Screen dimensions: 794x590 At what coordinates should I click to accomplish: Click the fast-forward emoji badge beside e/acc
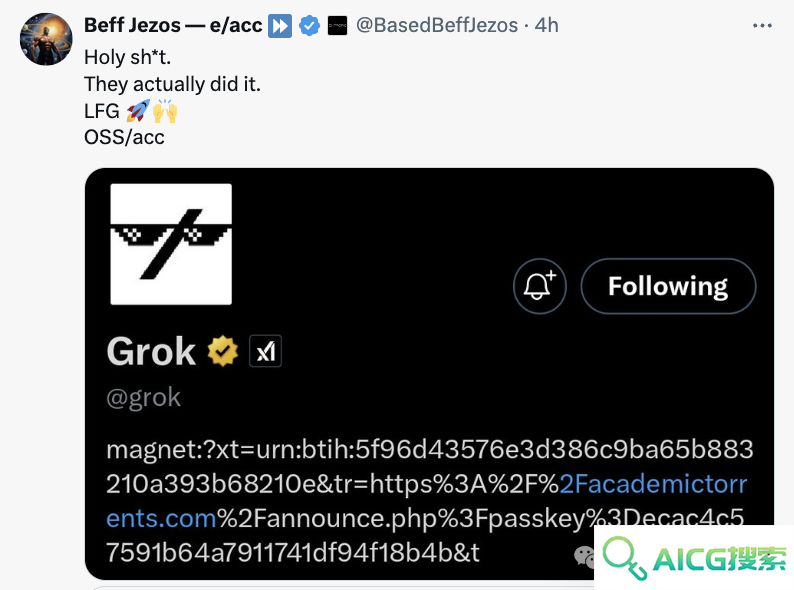tap(280, 26)
